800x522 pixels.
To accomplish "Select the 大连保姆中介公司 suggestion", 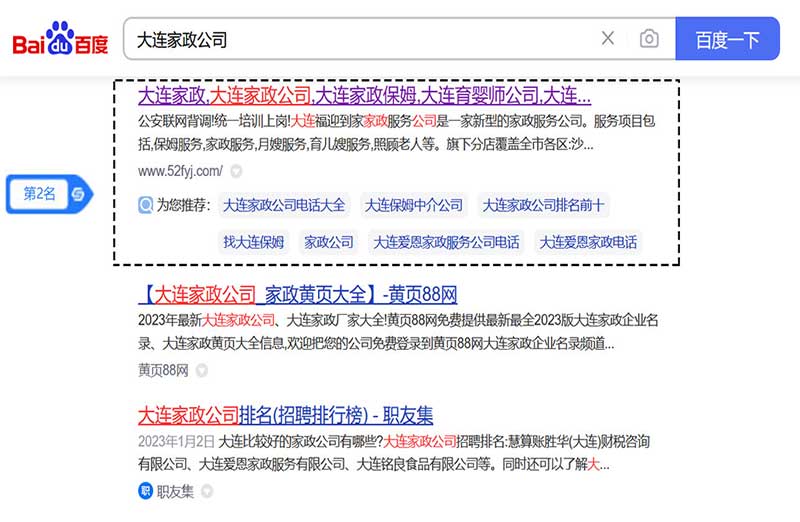I will [414, 205].
